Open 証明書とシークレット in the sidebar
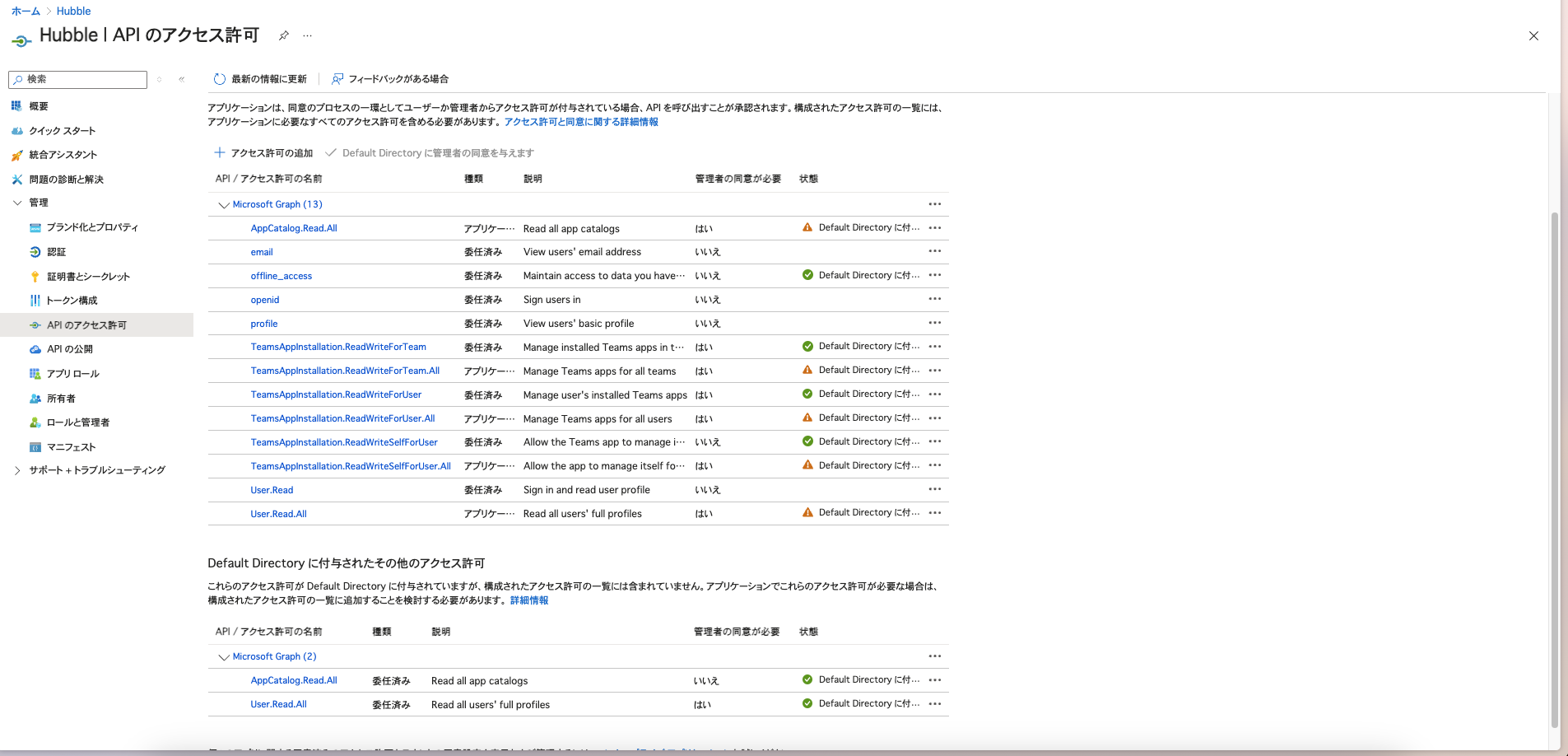1568x756 pixels. point(88,277)
